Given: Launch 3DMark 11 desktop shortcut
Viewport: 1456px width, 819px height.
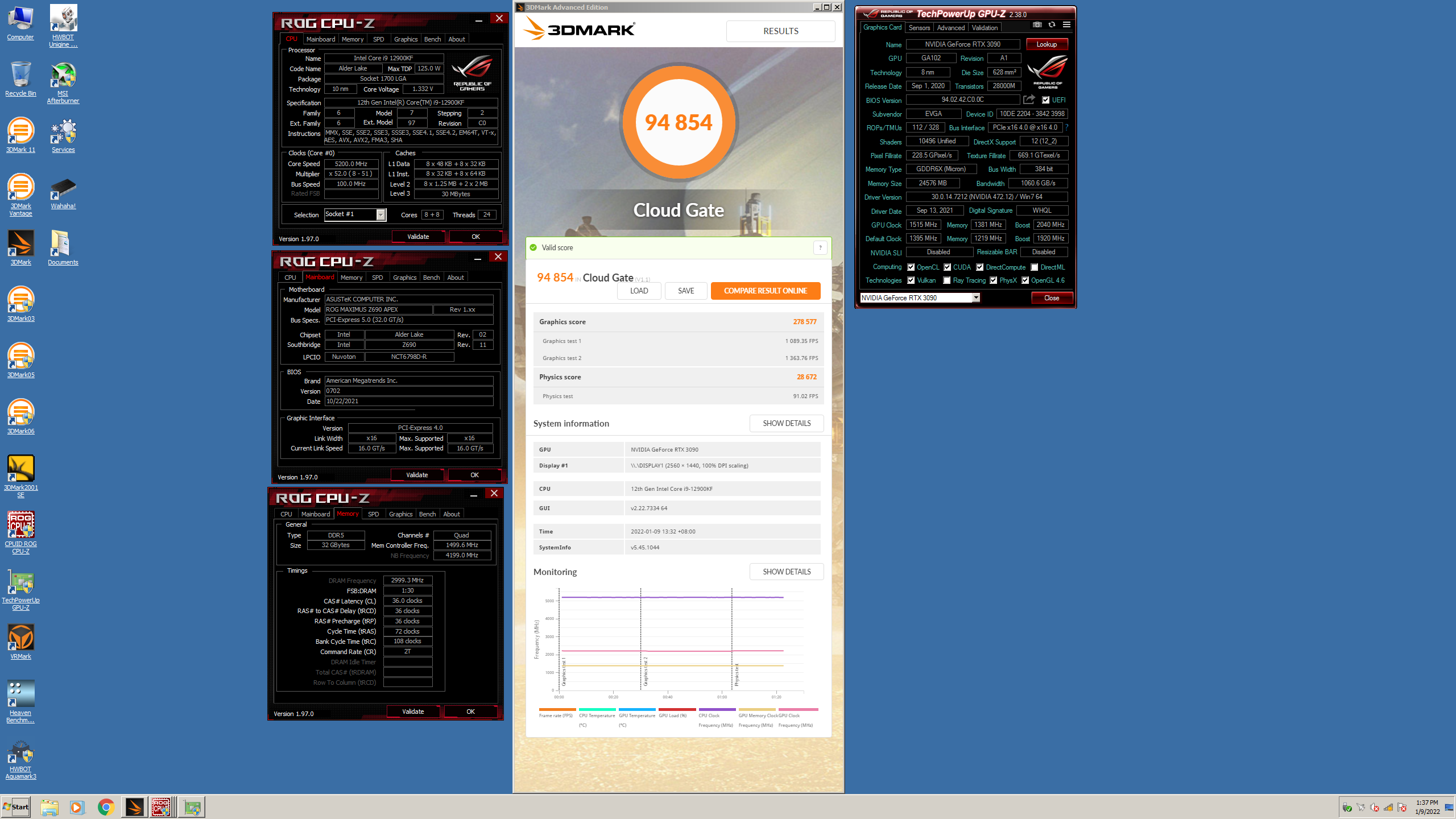Looking at the screenshot, I should [20, 135].
